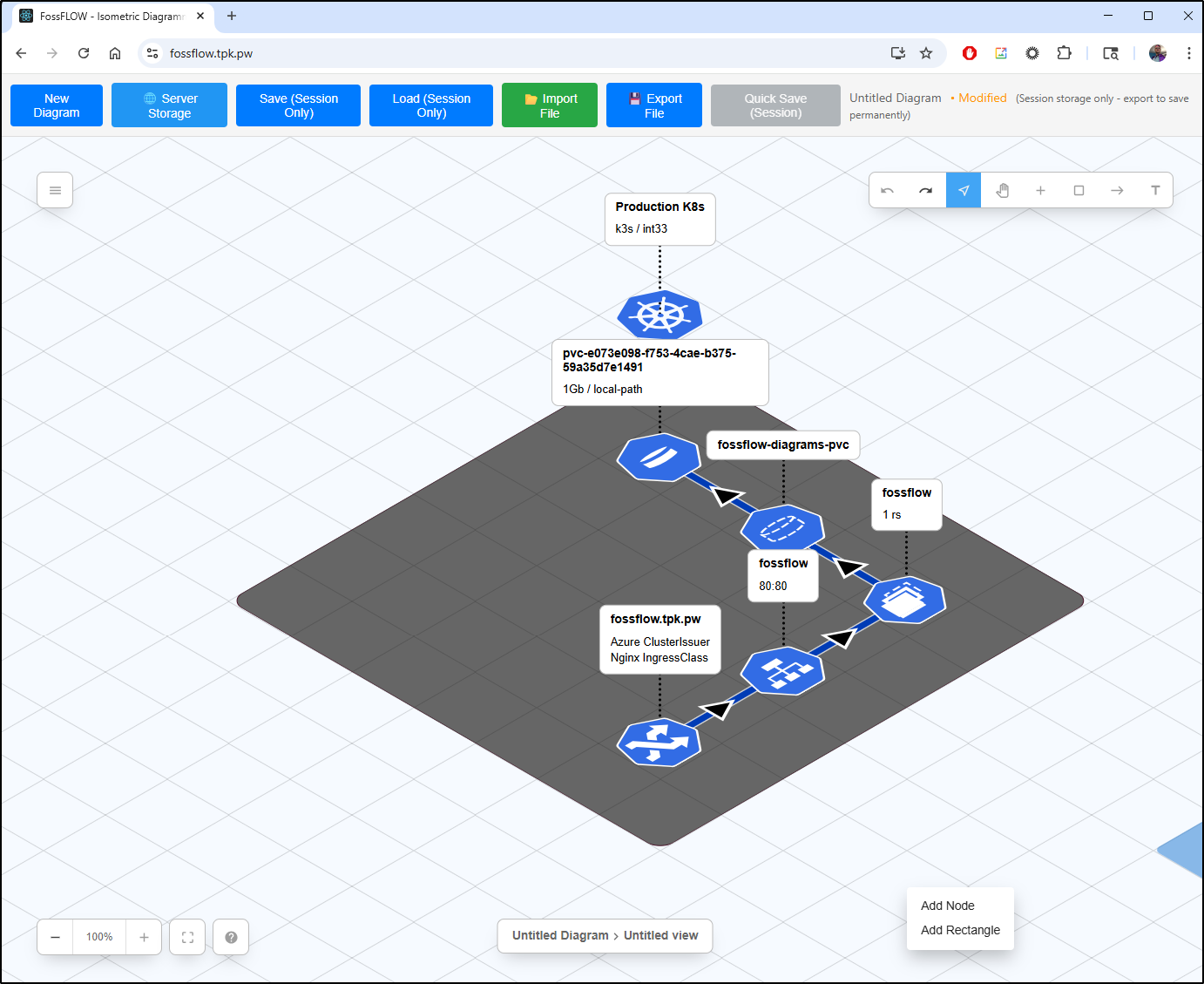Select the Pan (hand) tool
The height and width of the screenshot is (984, 1204).
click(x=1002, y=189)
